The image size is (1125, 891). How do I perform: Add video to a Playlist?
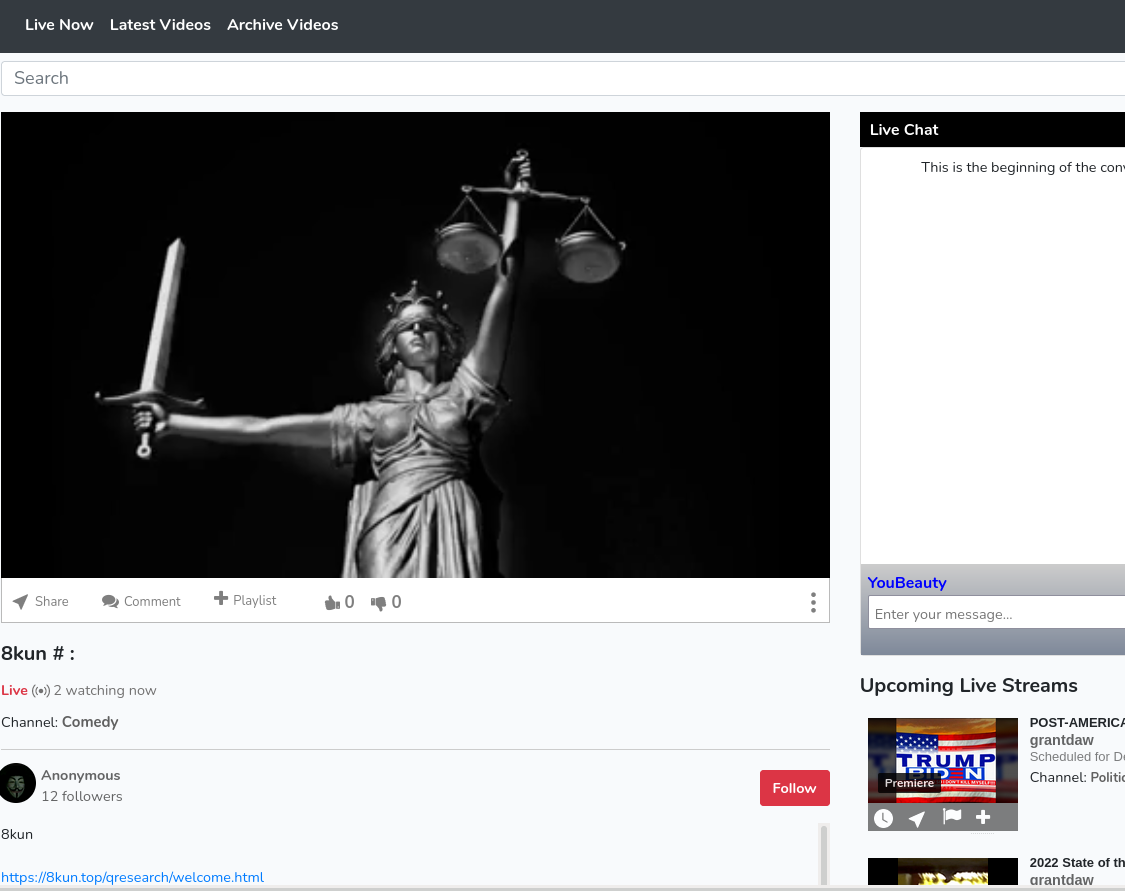point(245,600)
